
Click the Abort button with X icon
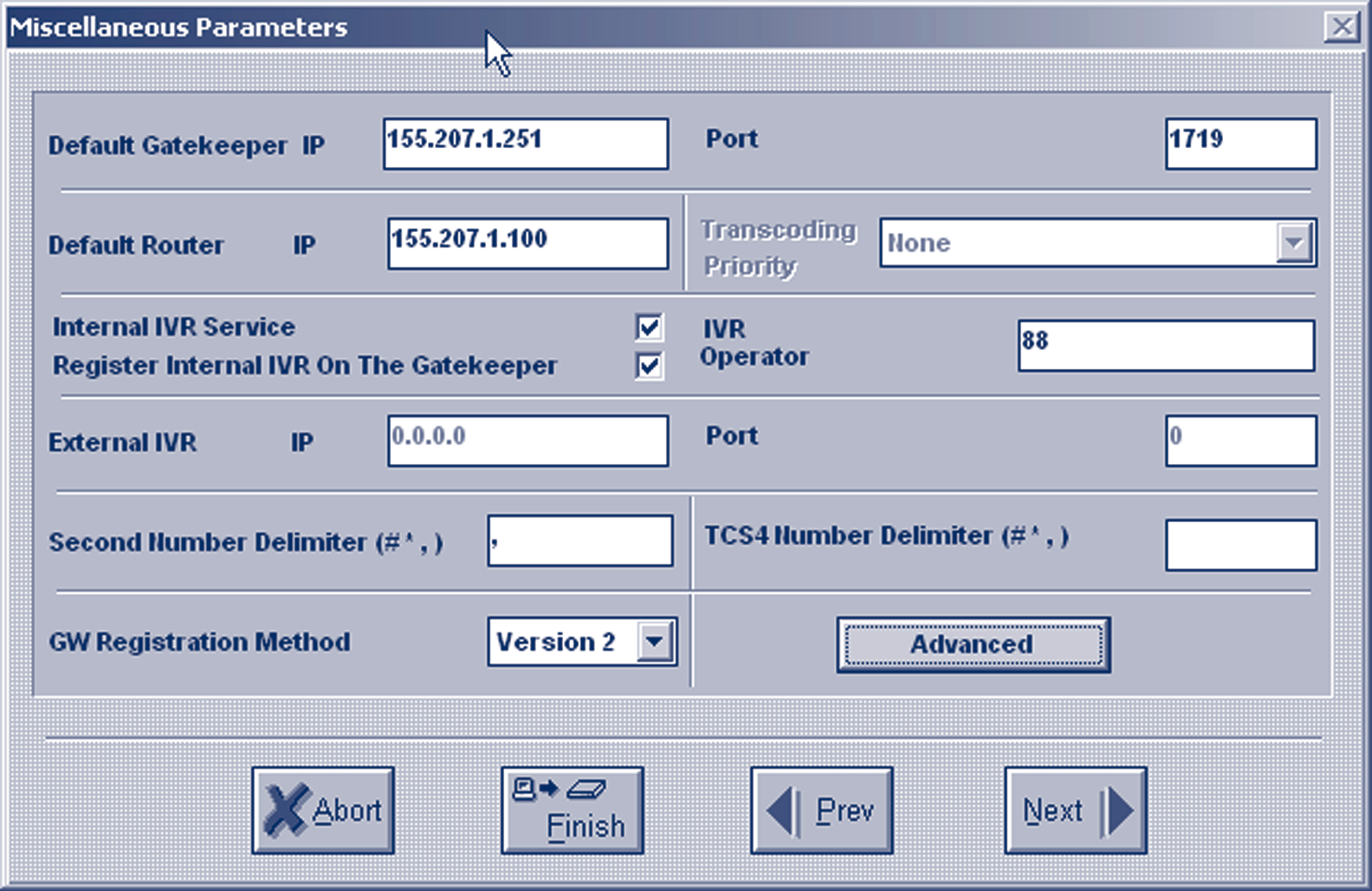323,810
